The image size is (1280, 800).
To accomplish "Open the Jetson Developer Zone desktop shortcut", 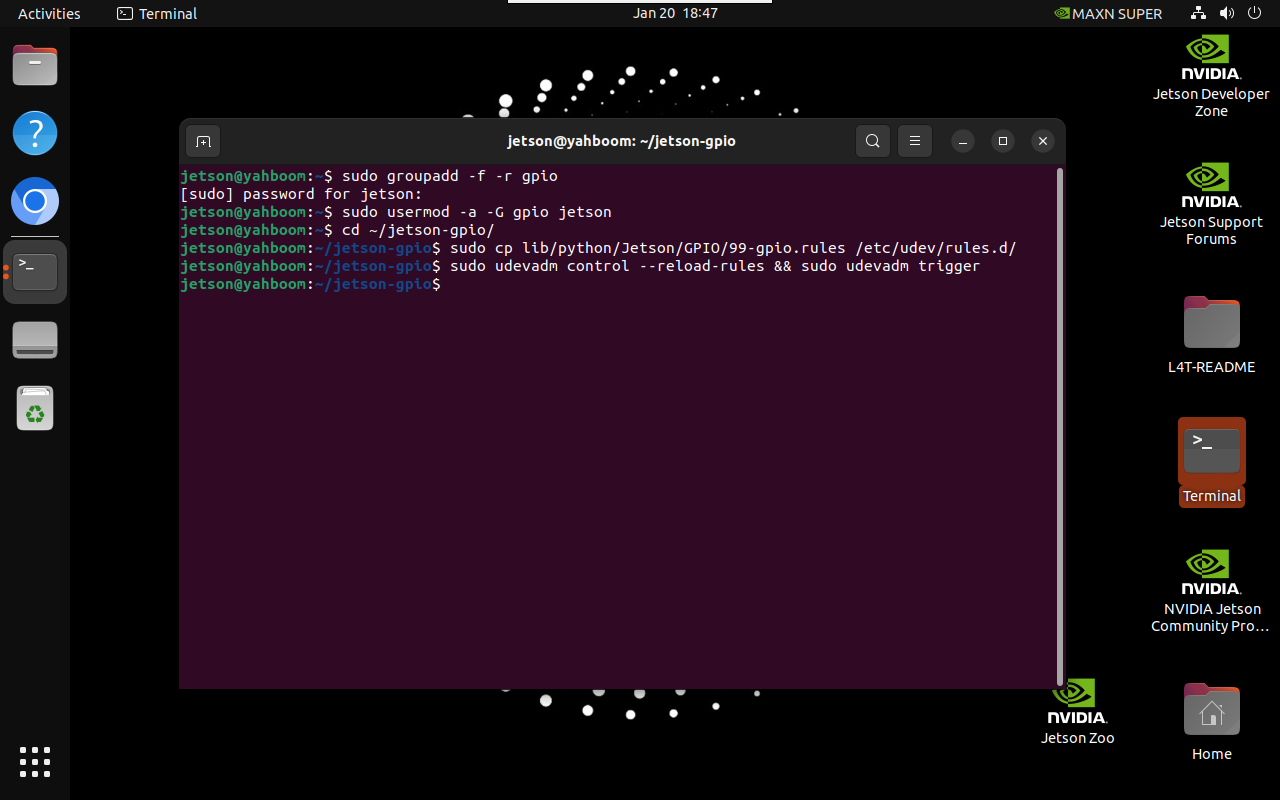I will (1211, 76).
